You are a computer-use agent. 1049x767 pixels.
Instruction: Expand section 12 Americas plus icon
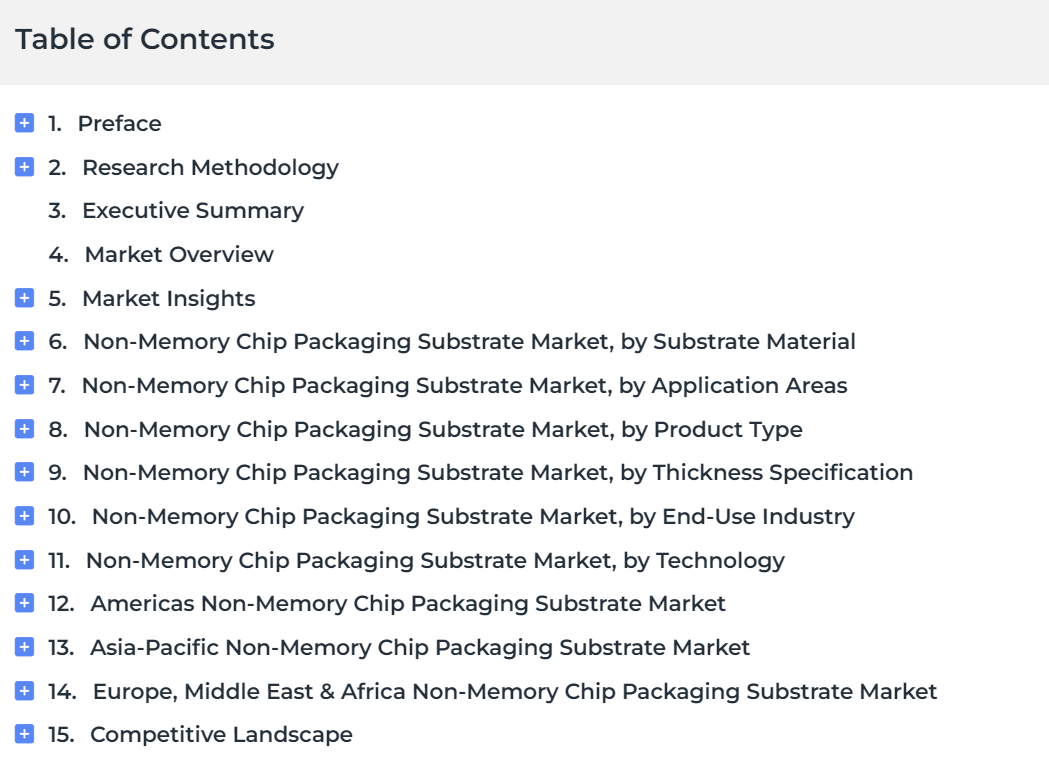(24, 603)
